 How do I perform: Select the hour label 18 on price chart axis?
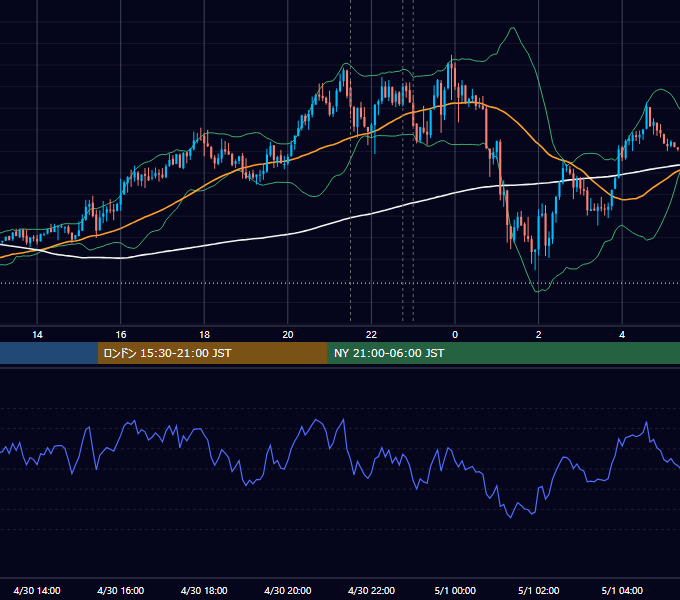click(x=204, y=335)
